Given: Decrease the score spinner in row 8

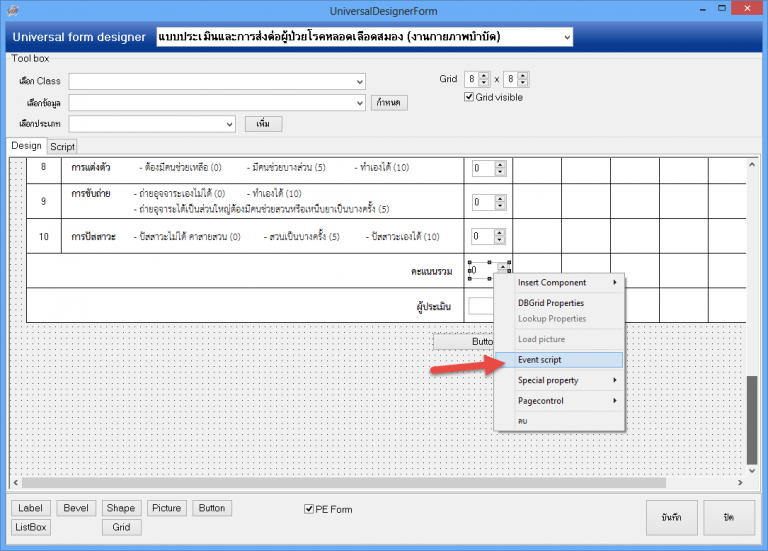Looking at the screenshot, I should click(x=500, y=172).
